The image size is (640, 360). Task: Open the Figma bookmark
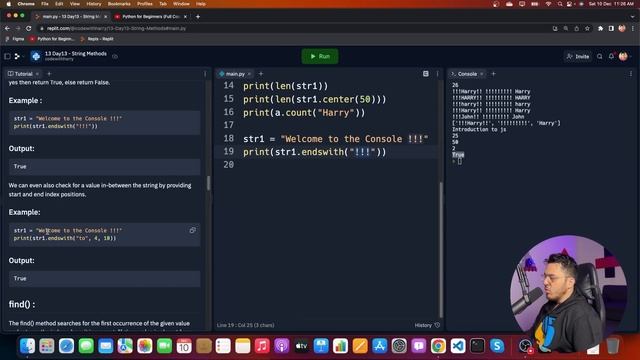(x=15, y=39)
